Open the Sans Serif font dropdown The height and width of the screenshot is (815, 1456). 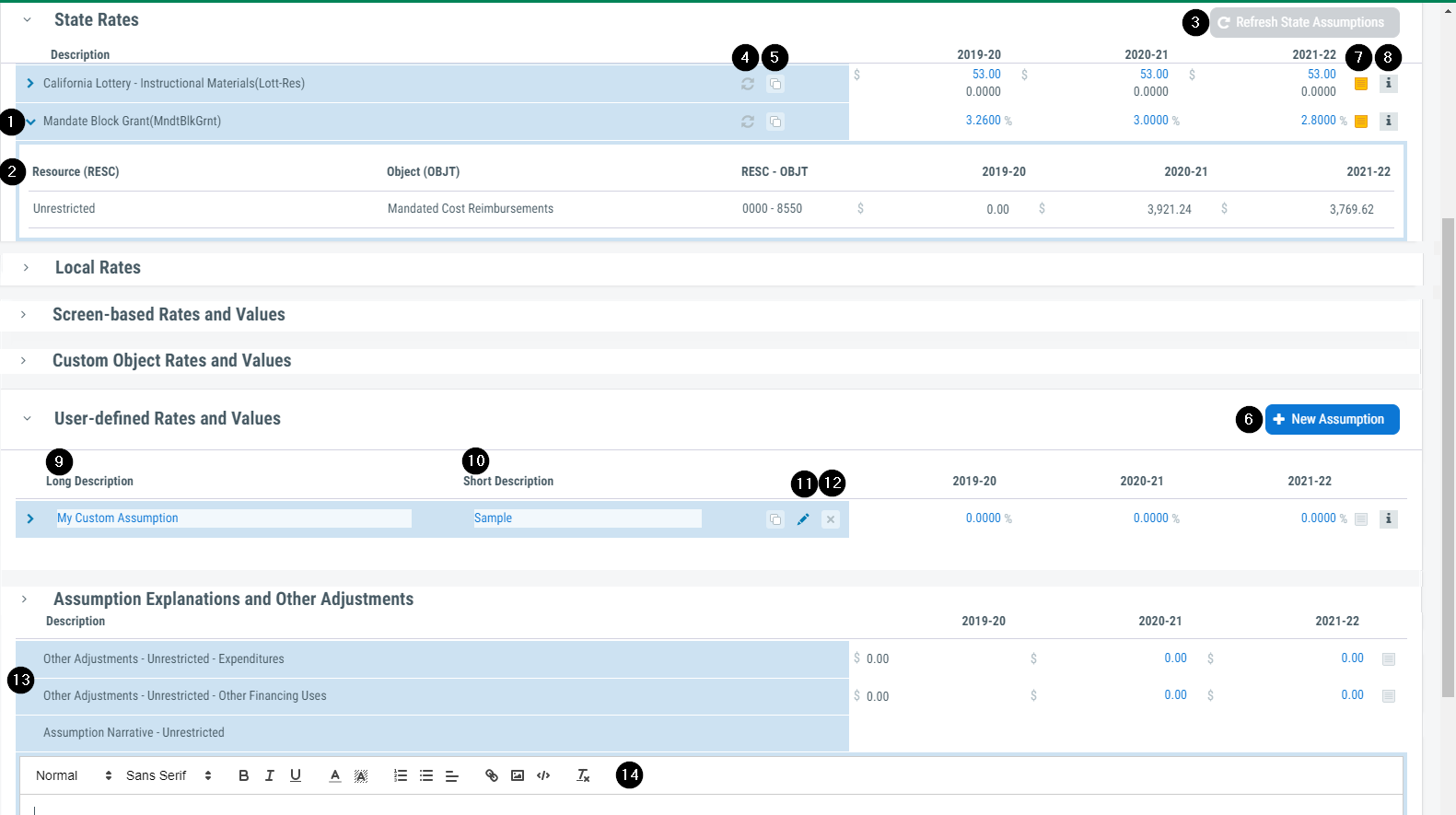169,775
